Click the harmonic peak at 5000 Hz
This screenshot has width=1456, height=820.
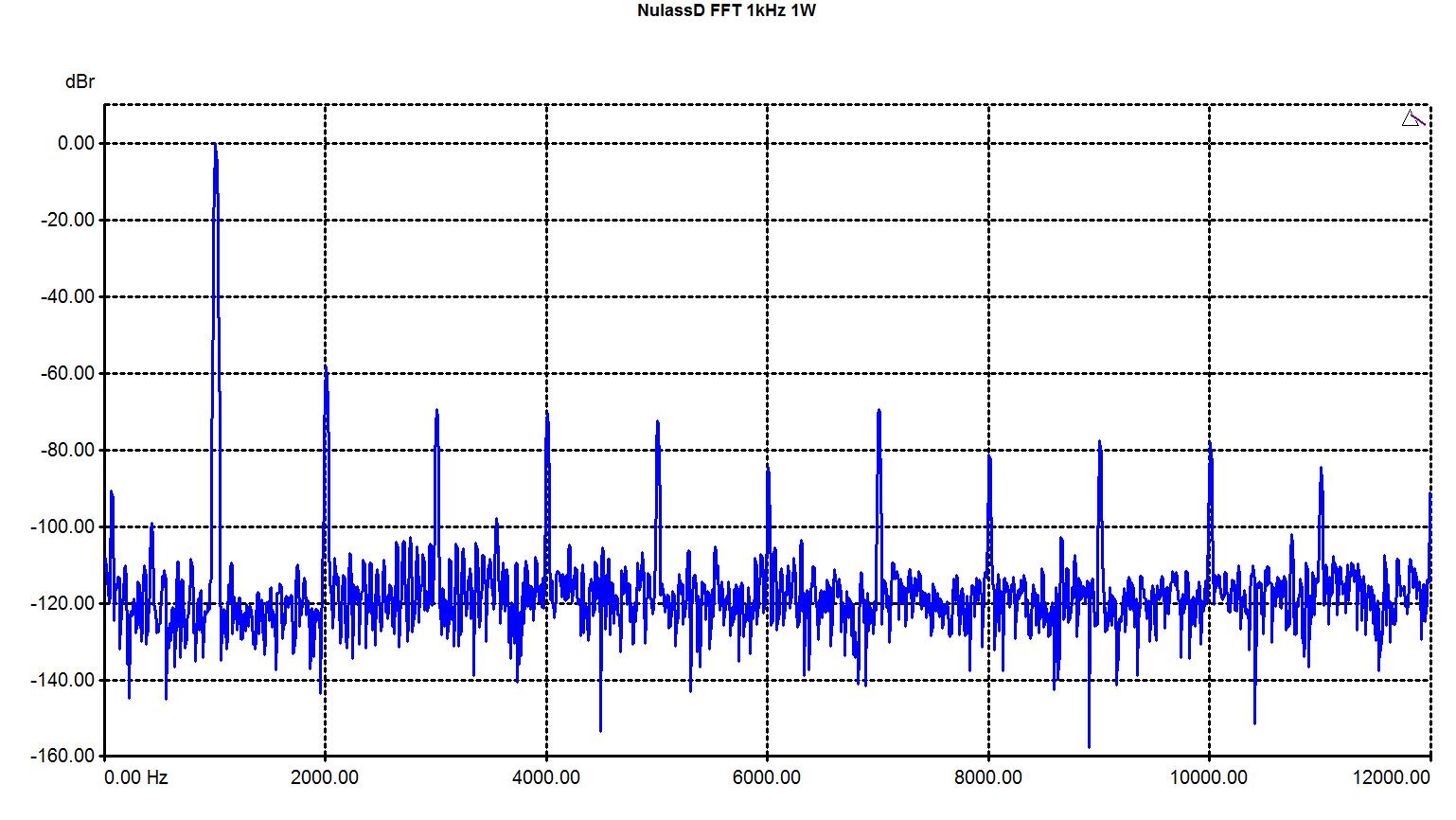tap(657, 423)
